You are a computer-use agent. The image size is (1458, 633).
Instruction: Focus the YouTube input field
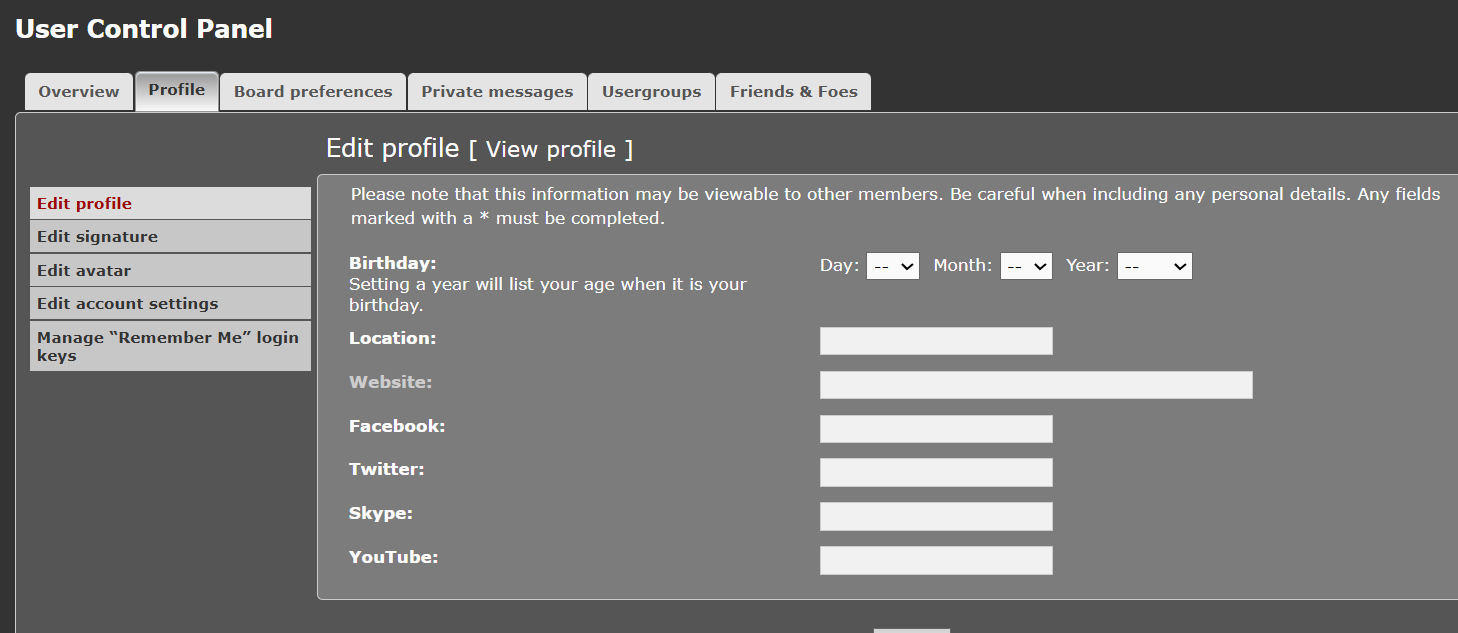[936, 560]
